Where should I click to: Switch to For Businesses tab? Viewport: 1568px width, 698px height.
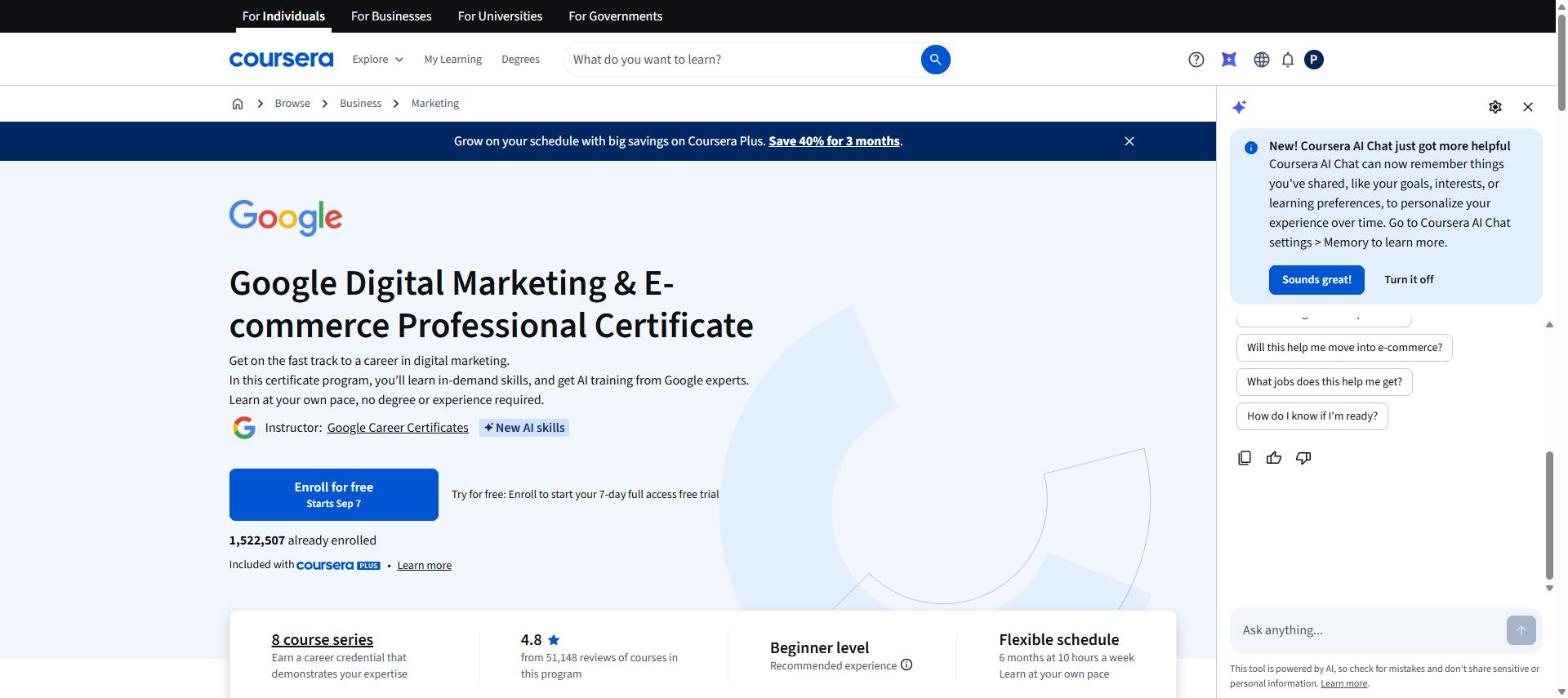[x=391, y=16]
